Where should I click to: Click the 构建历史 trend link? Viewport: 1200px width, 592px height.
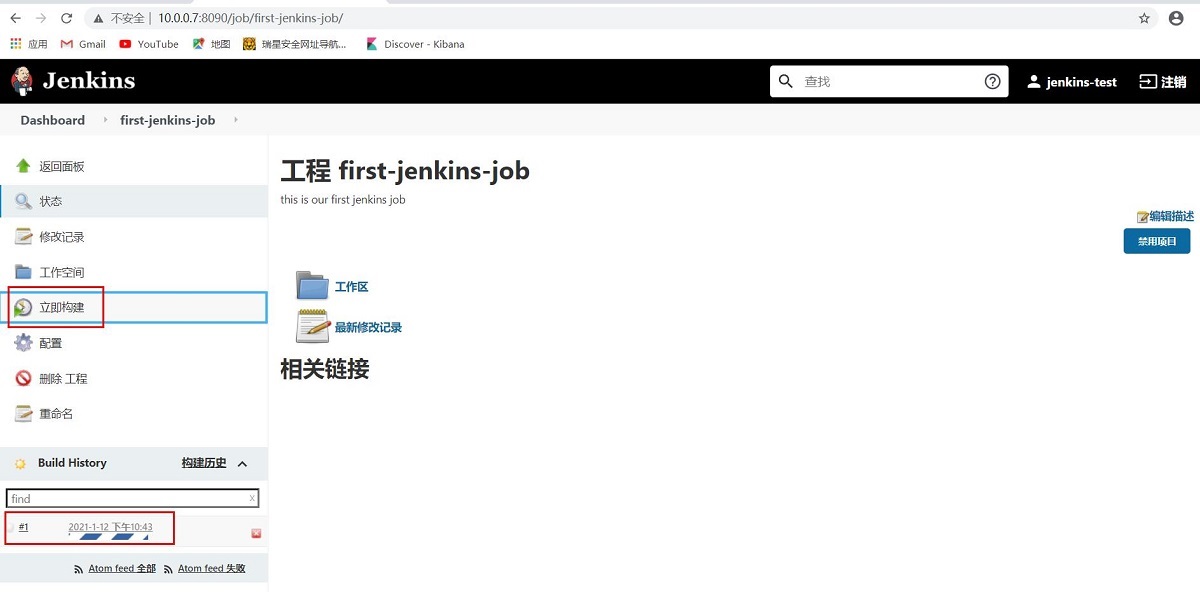(204, 463)
